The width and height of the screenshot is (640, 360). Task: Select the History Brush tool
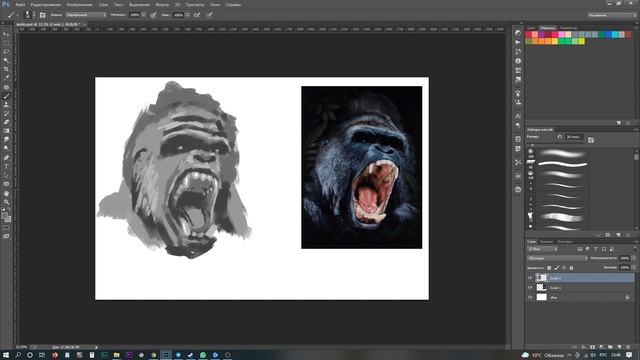tap(6, 113)
